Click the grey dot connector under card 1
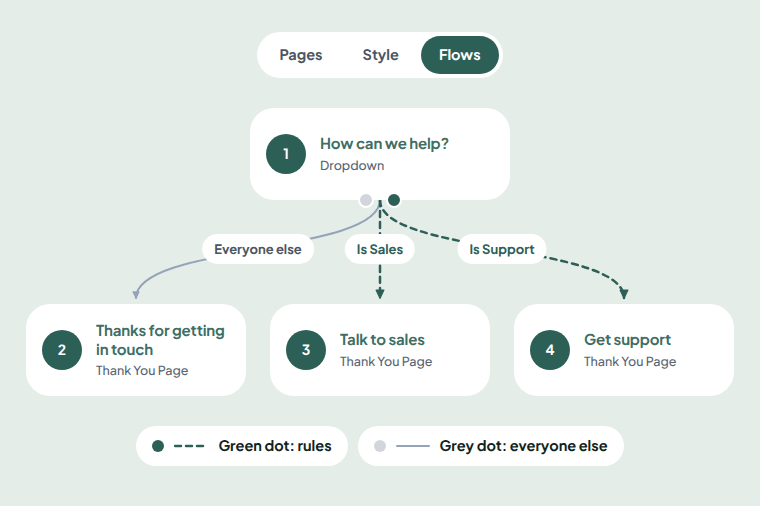The image size is (760, 506). click(366, 200)
